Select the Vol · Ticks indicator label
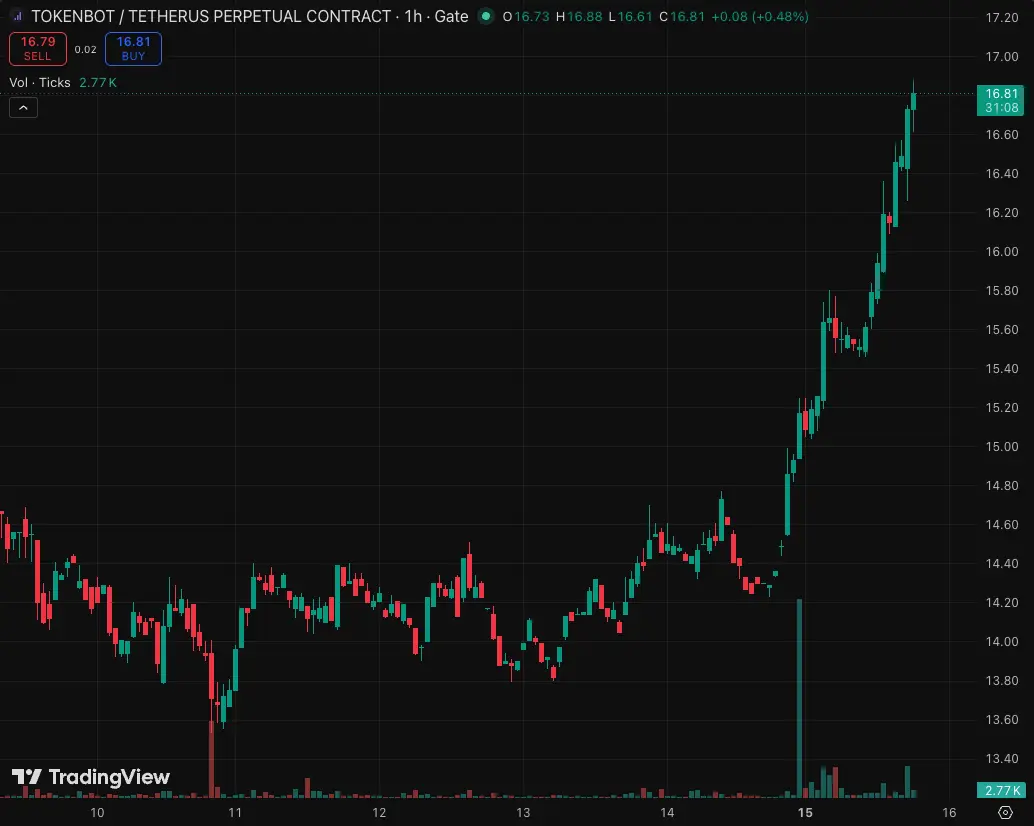 coord(40,82)
